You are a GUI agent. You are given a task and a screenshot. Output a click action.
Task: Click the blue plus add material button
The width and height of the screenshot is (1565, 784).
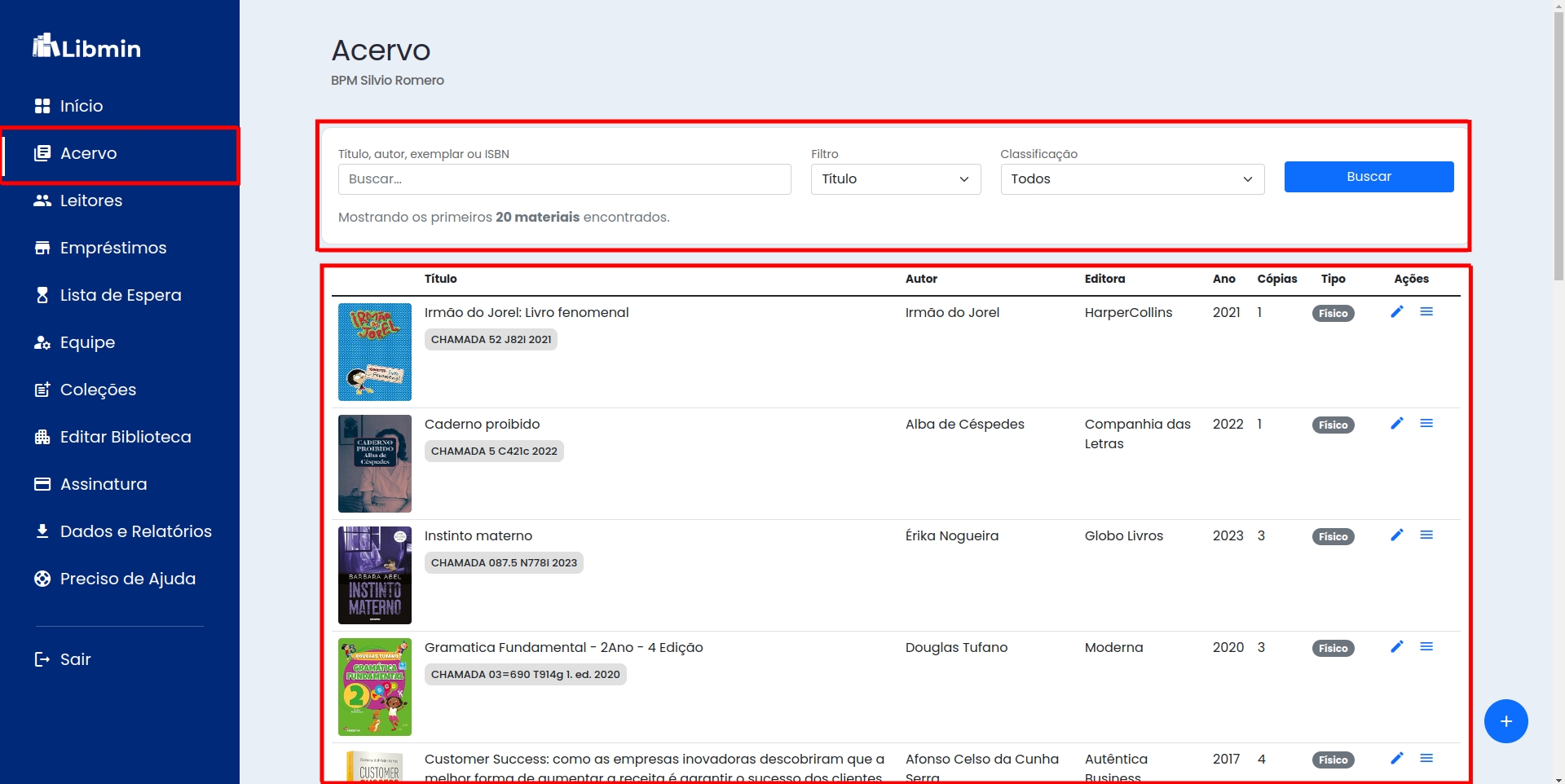coord(1505,721)
